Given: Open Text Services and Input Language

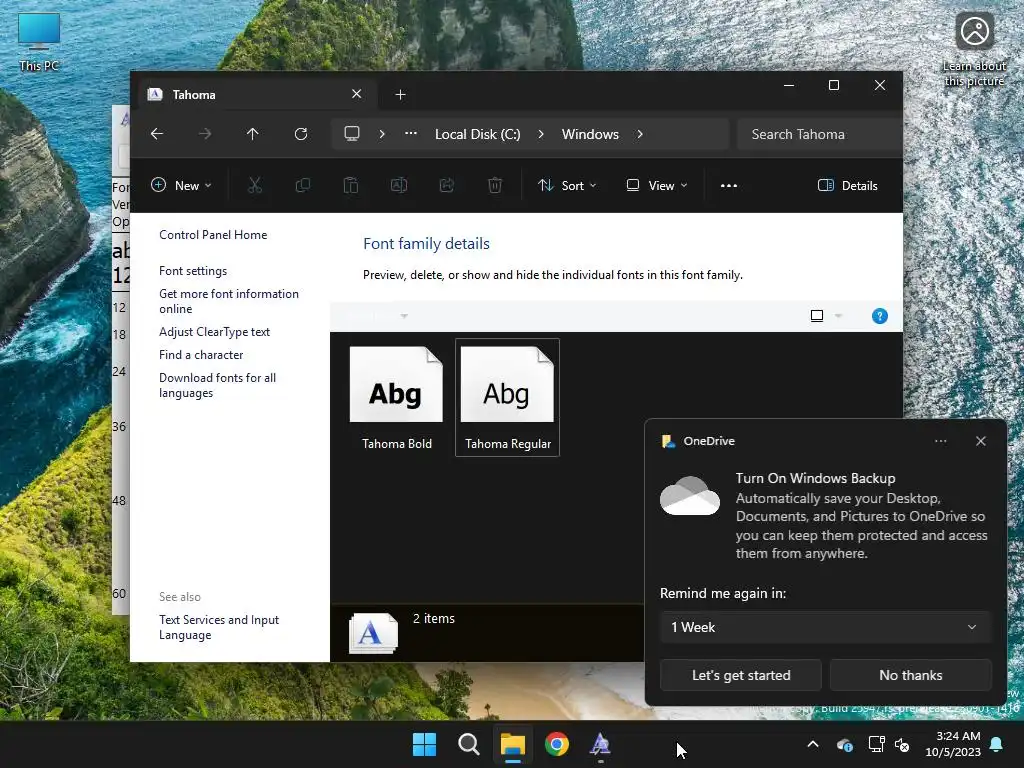Looking at the screenshot, I should (219, 627).
